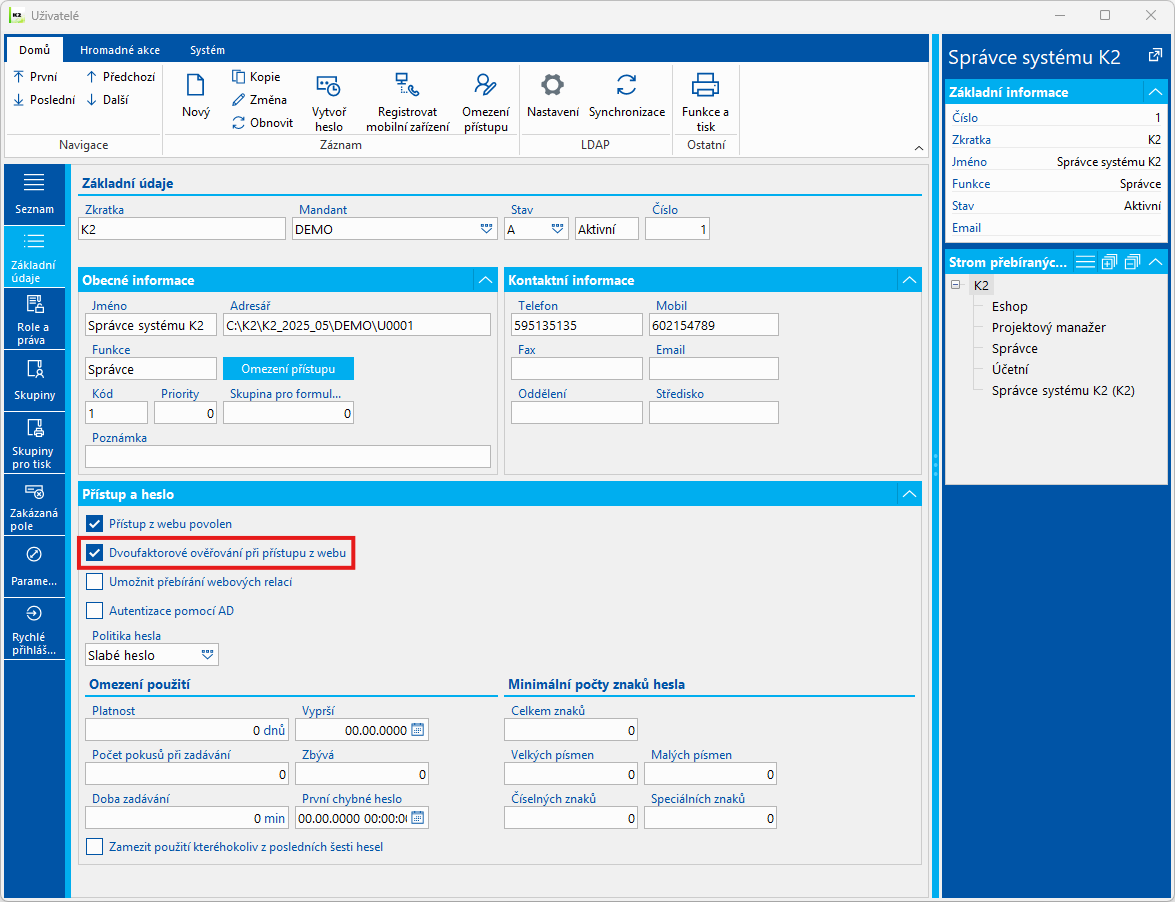The width and height of the screenshot is (1175, 902).
Task: Open the Systém ribbon tab
Action: 207,50
